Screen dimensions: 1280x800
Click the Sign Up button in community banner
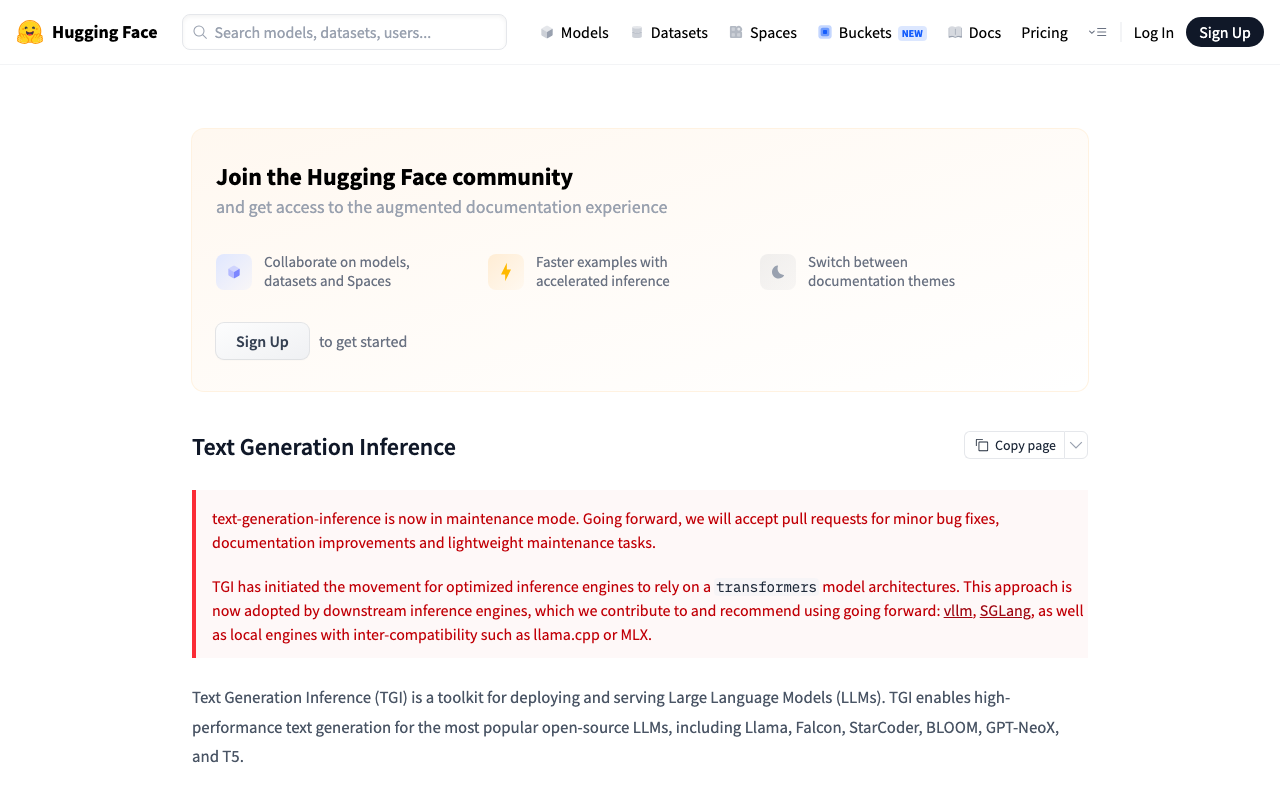[x=262, y=341]
